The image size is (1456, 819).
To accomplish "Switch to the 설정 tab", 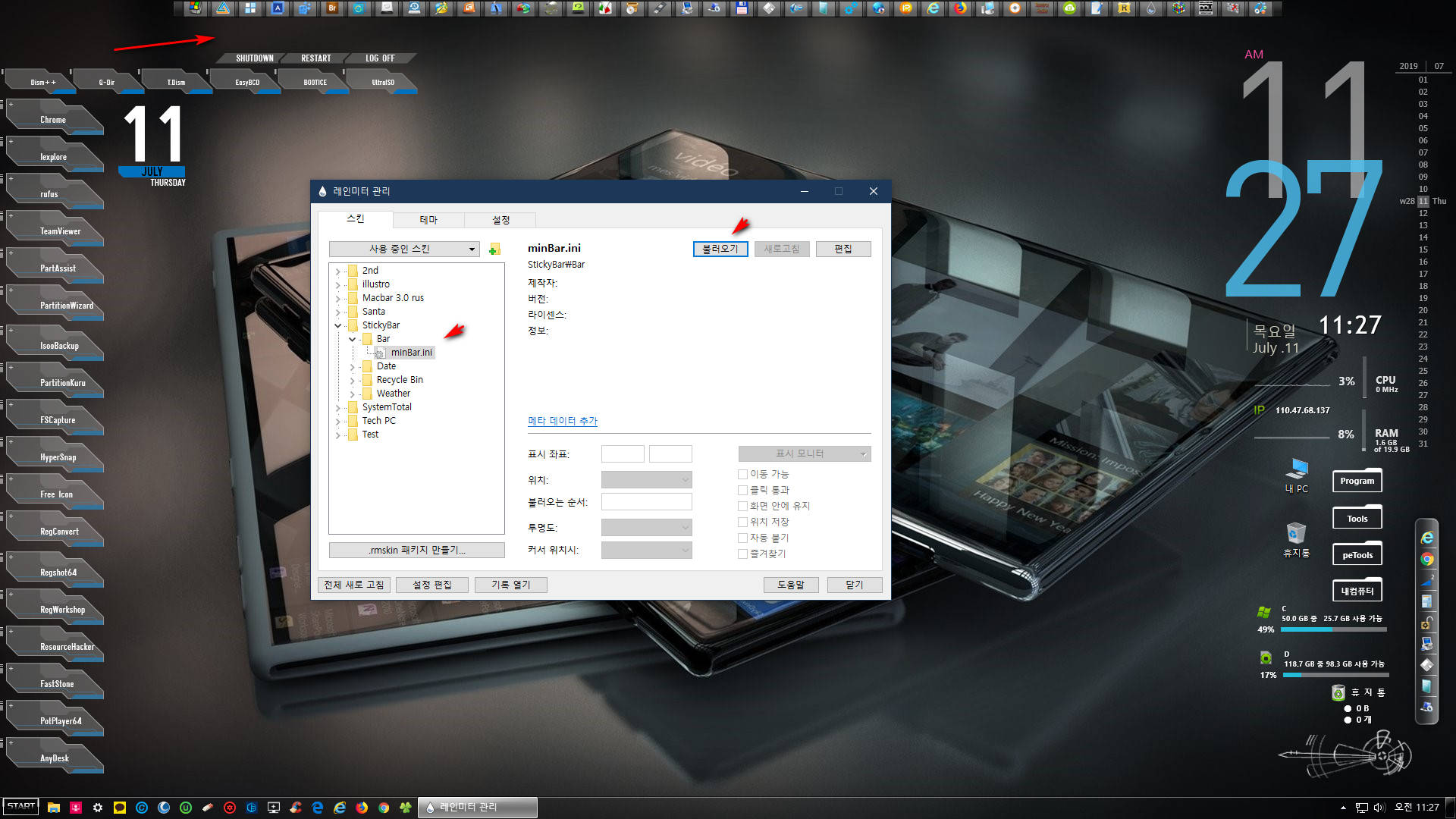I will pos(500,220).
